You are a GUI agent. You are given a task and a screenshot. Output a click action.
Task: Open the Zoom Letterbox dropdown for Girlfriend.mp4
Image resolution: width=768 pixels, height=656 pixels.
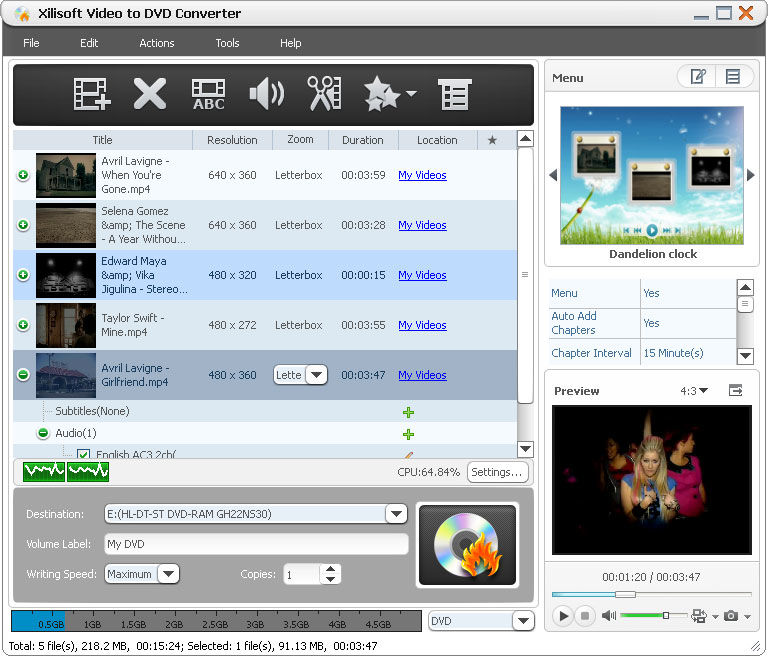tap(316, 375)
